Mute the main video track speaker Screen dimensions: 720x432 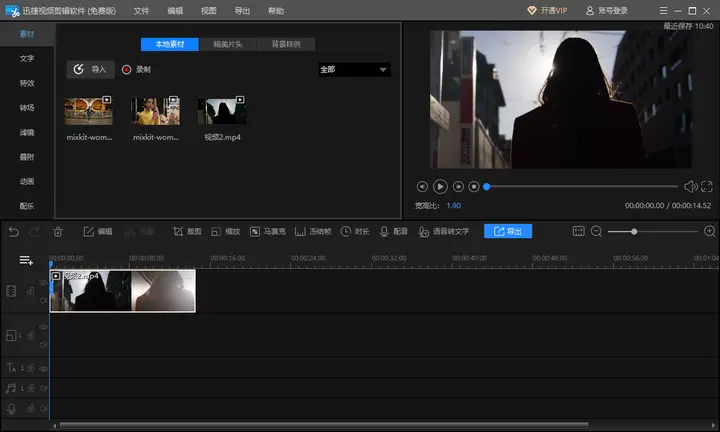[x=44, y=301]
